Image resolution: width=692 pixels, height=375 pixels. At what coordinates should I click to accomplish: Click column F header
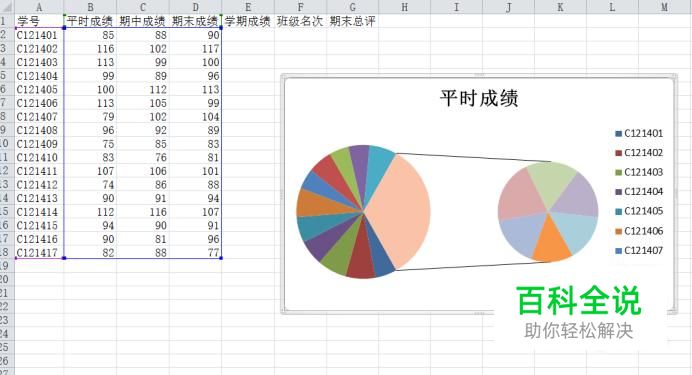(300, 7)
